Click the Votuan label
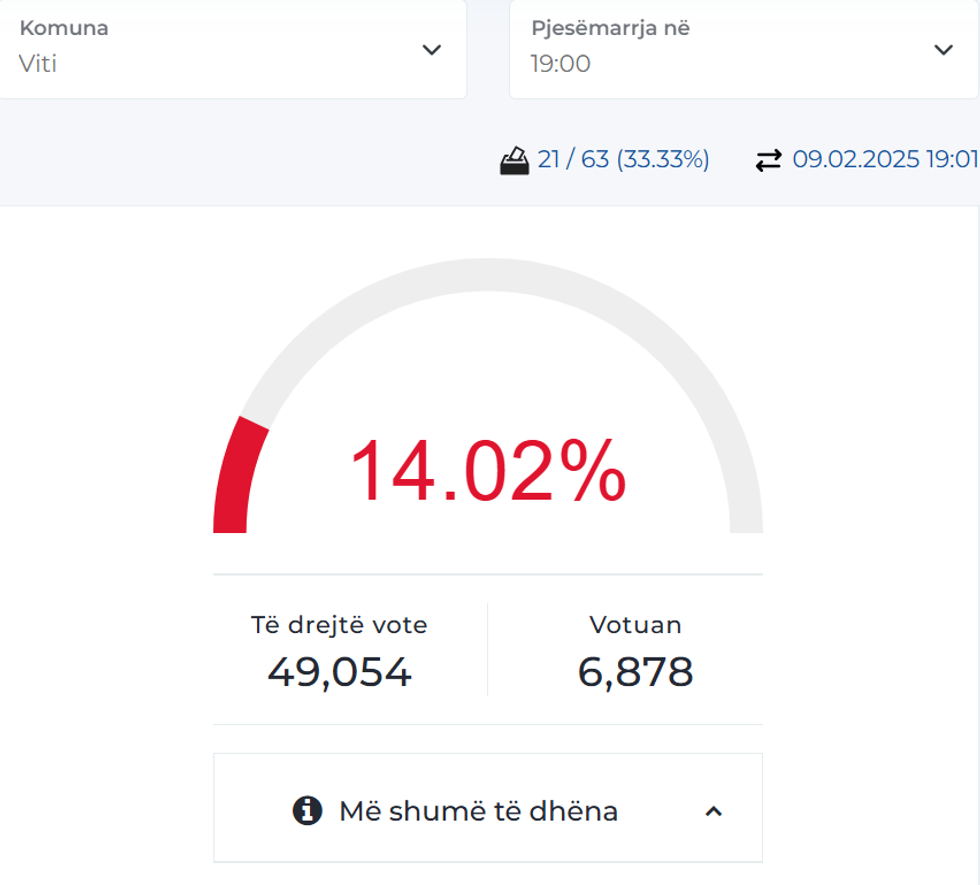 635,625
